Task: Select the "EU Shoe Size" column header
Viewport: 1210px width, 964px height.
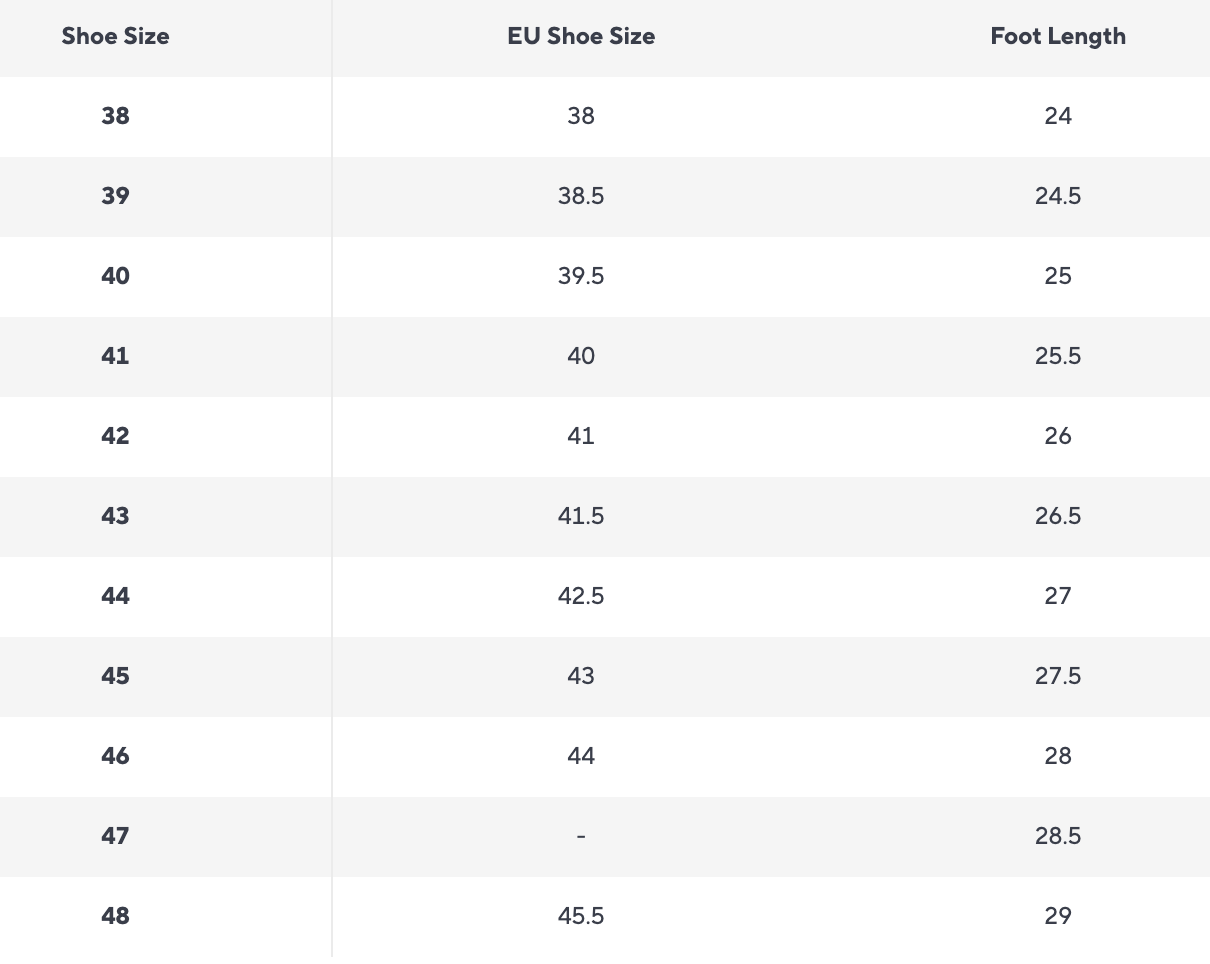Action: pos(581,37)
